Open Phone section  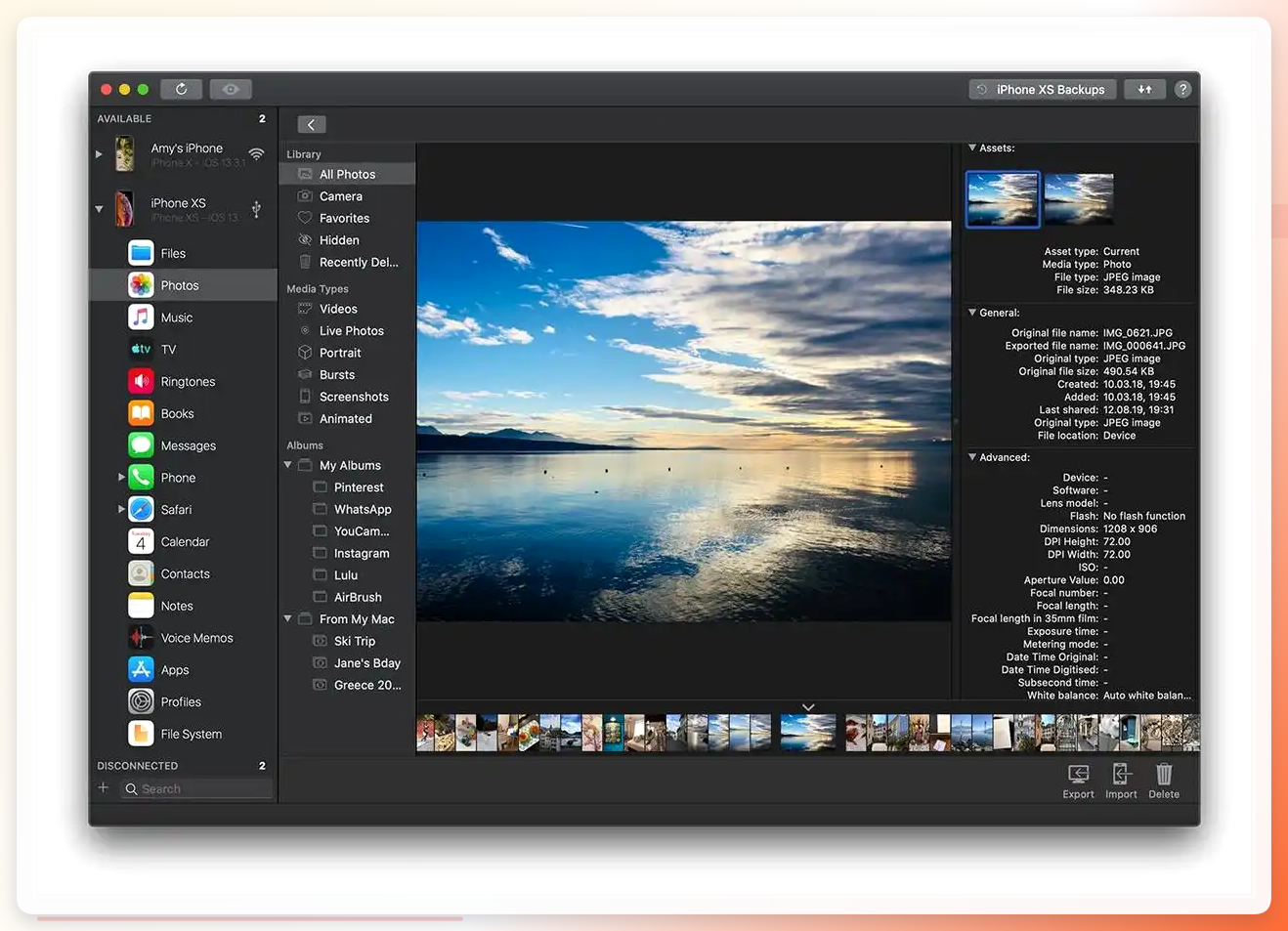tap(185, 478)
